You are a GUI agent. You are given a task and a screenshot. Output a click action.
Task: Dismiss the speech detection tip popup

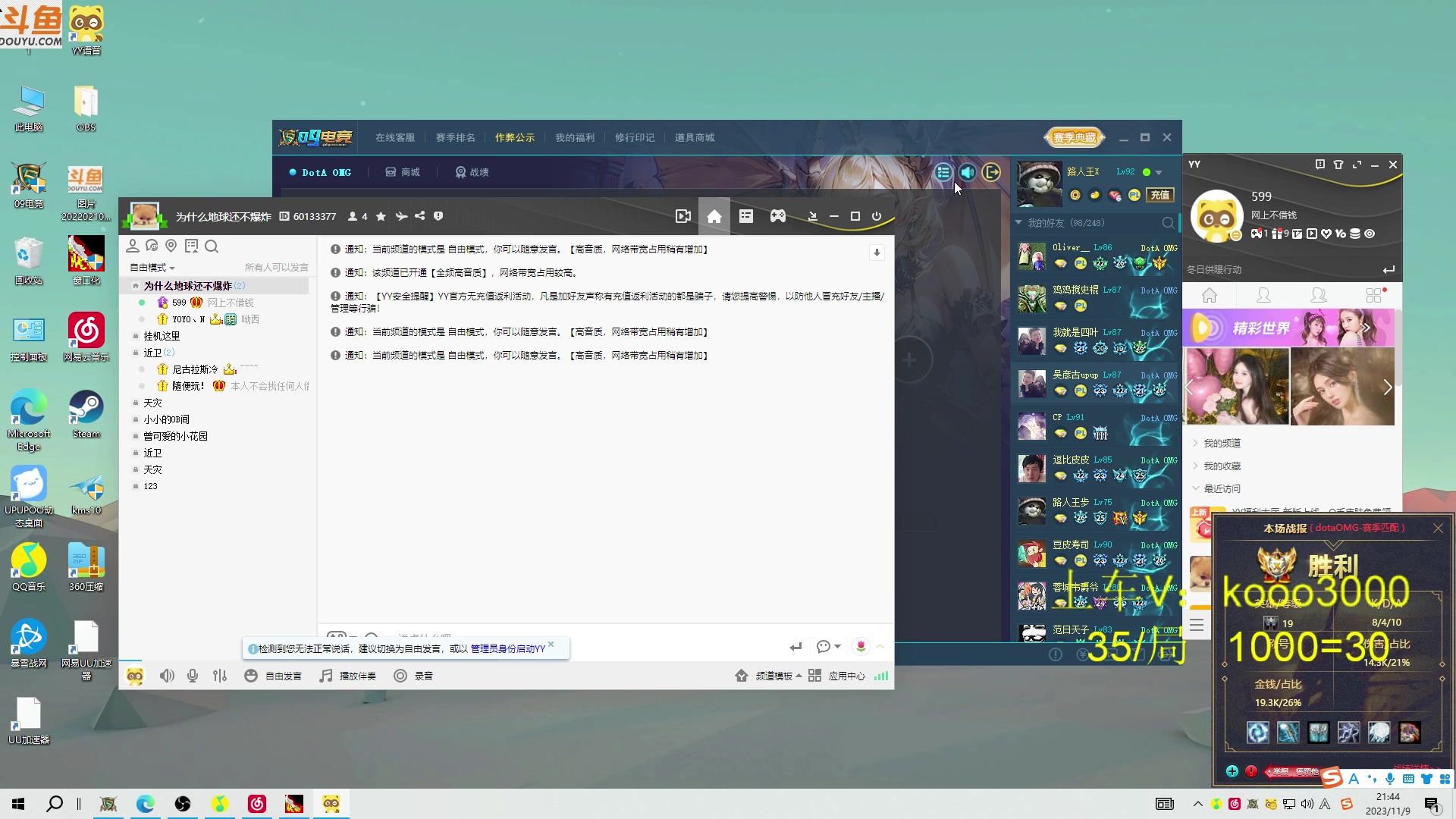point(551,645)
